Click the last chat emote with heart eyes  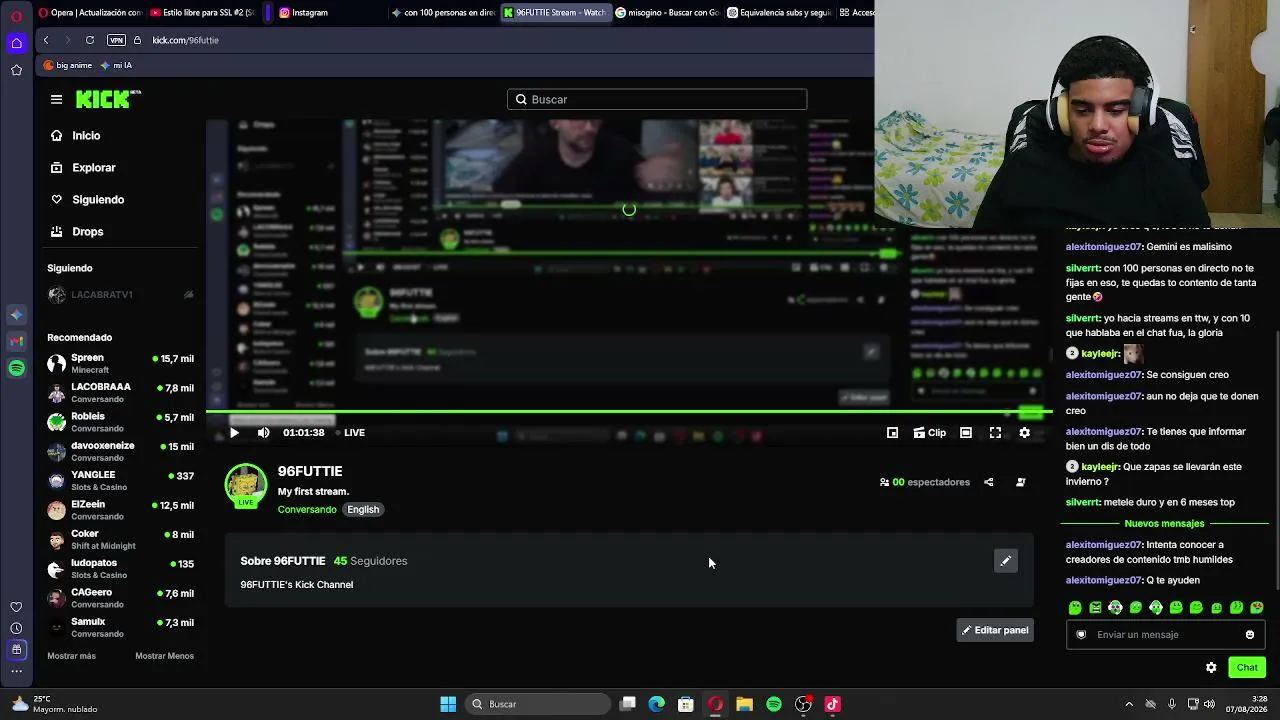(1257, 608)
